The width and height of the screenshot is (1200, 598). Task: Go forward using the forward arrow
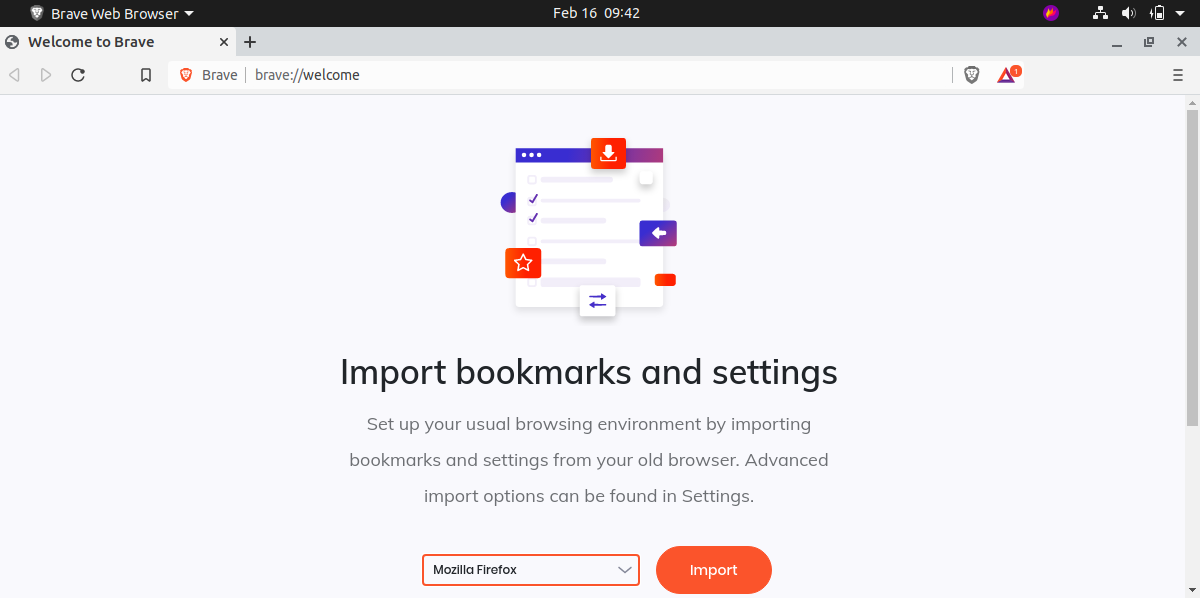coord(46,75)
